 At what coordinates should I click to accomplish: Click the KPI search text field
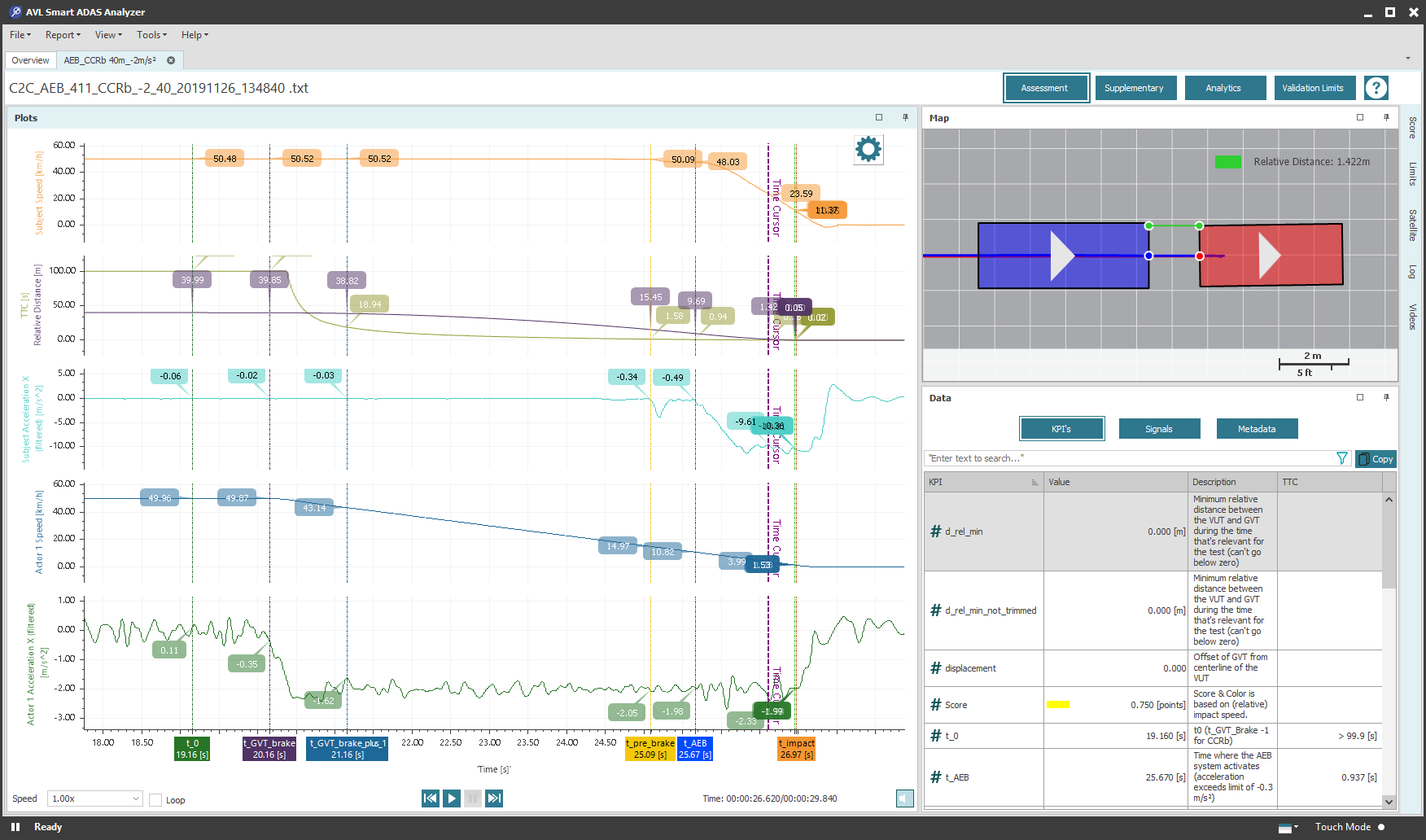[1127, 459]
